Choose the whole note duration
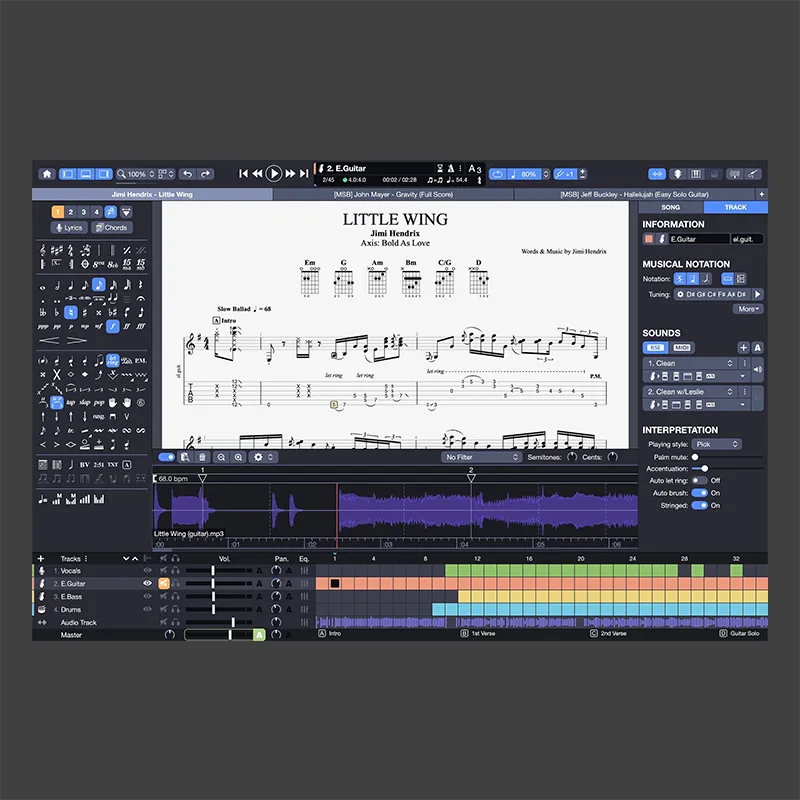 pyautogui.click(x=42, y=286)
